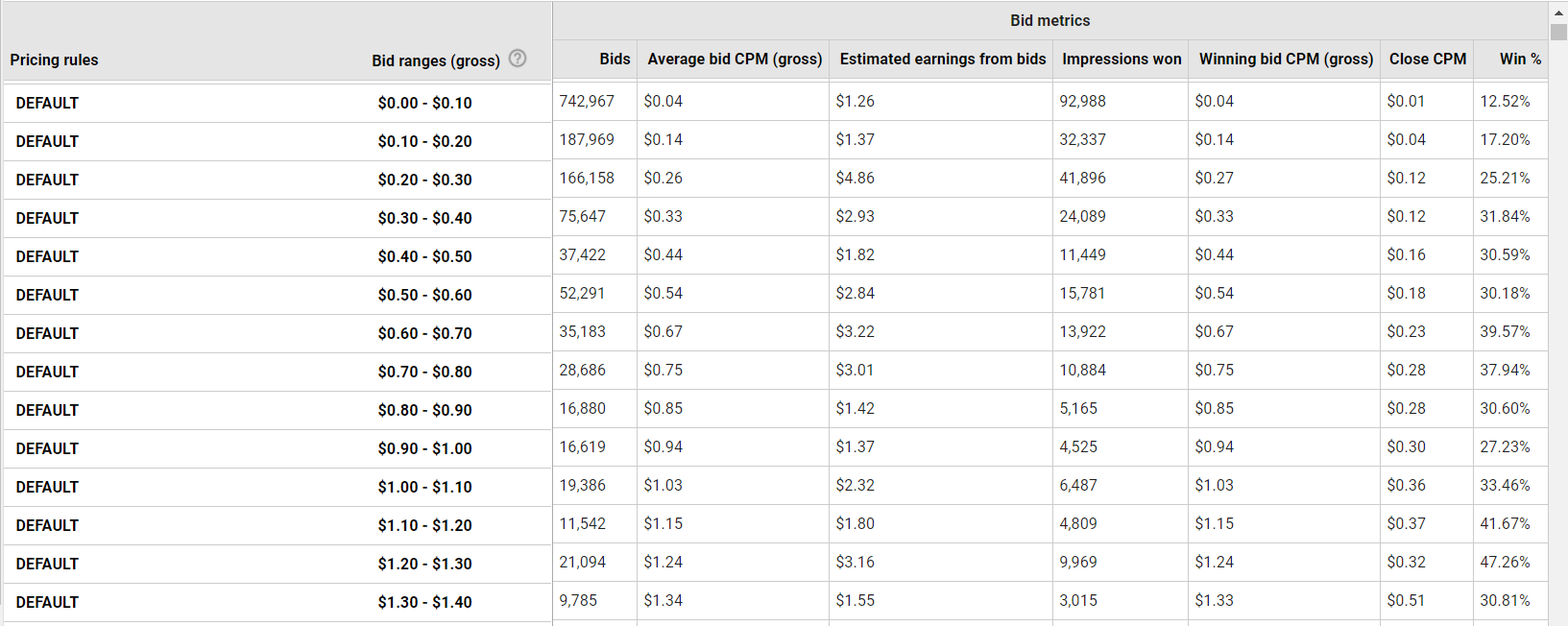Click the Close CPM column header
Image resolution: width=1568 pixels, height=626 pixels.
(x=1428, y=59)
